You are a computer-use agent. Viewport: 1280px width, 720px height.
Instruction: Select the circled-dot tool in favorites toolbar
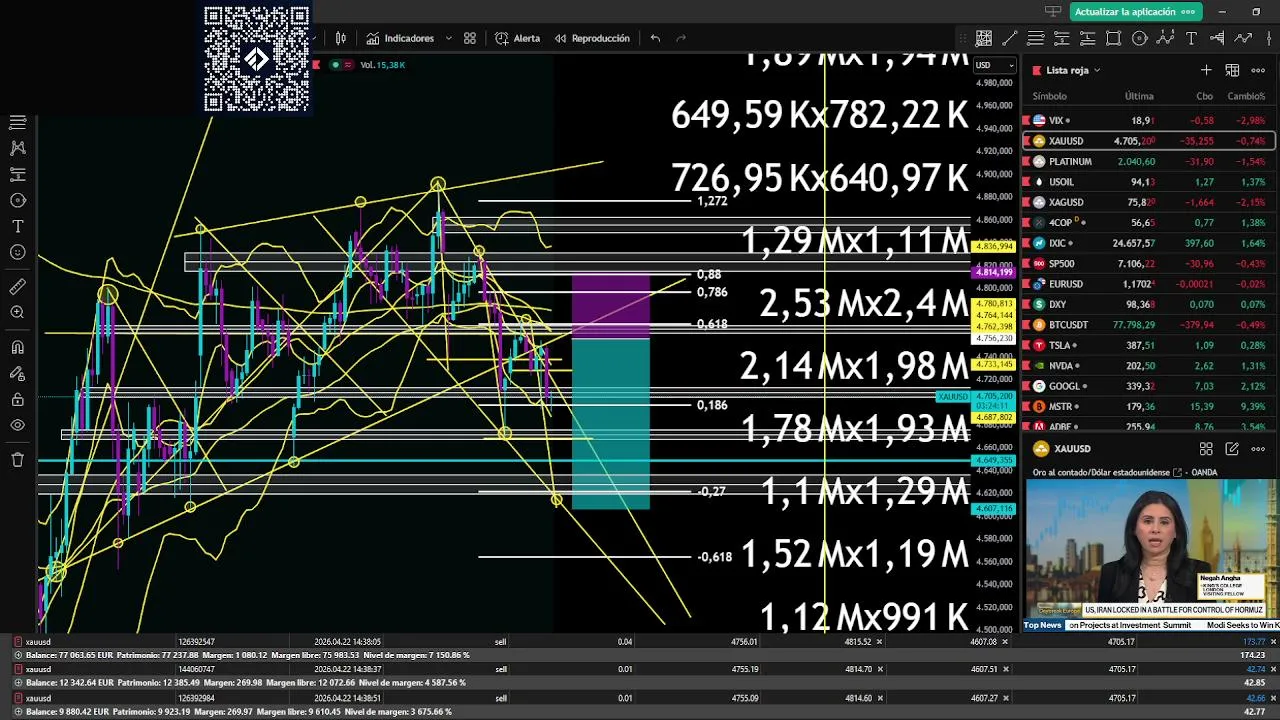point(1140,38)
